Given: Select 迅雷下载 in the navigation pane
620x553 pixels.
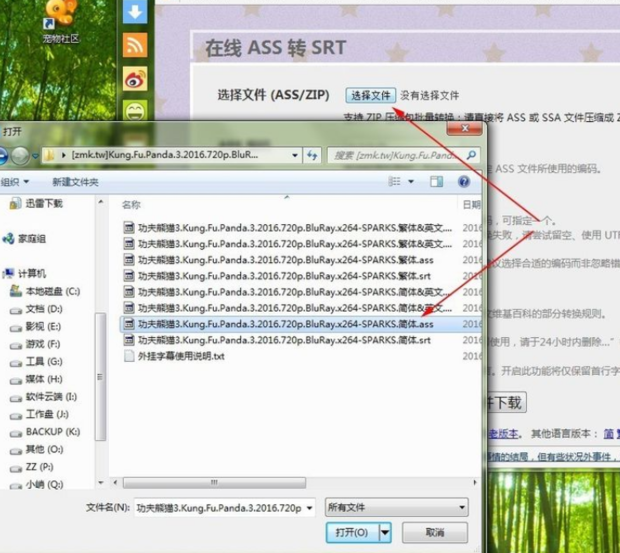Looking at the screenshot, I should pos(36,204).
